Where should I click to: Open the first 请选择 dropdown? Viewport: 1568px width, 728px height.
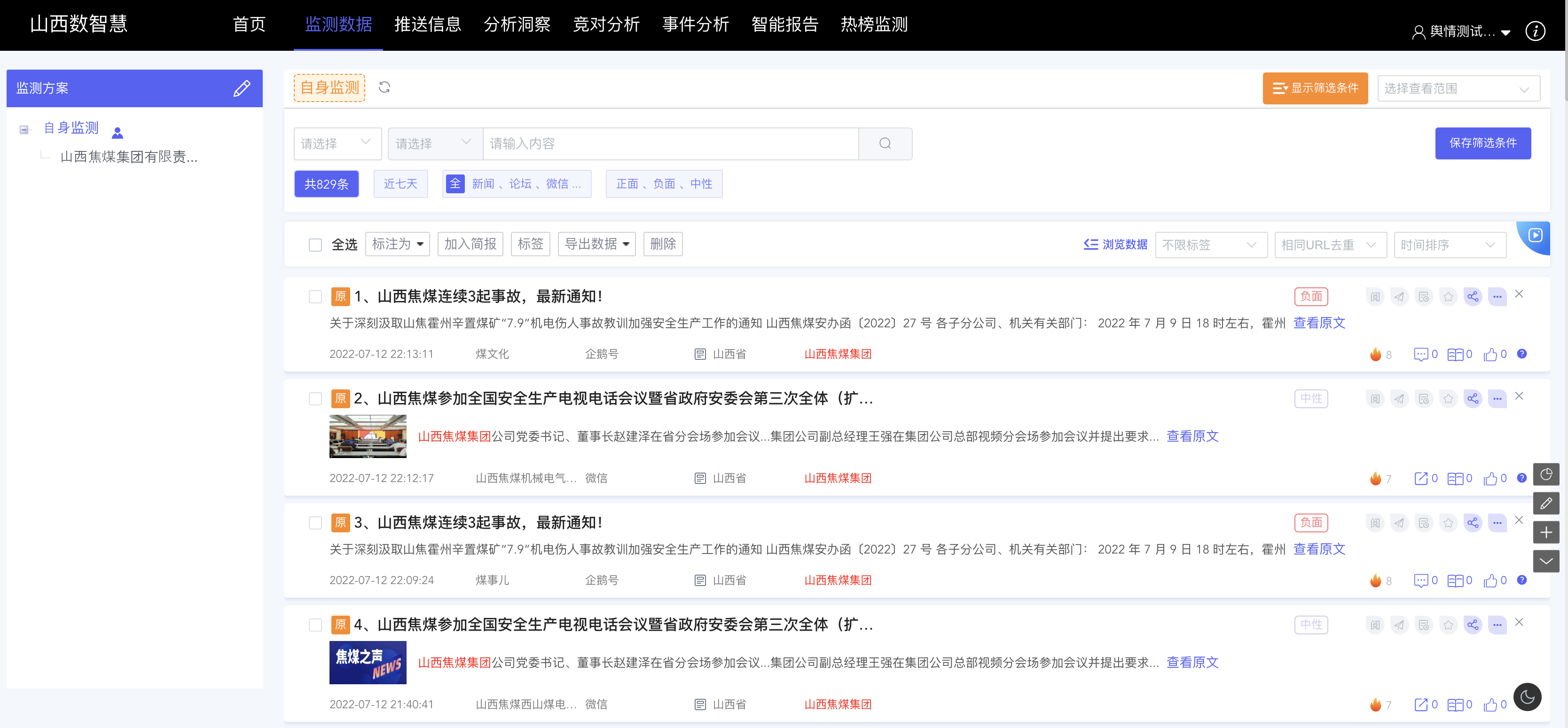337,143
